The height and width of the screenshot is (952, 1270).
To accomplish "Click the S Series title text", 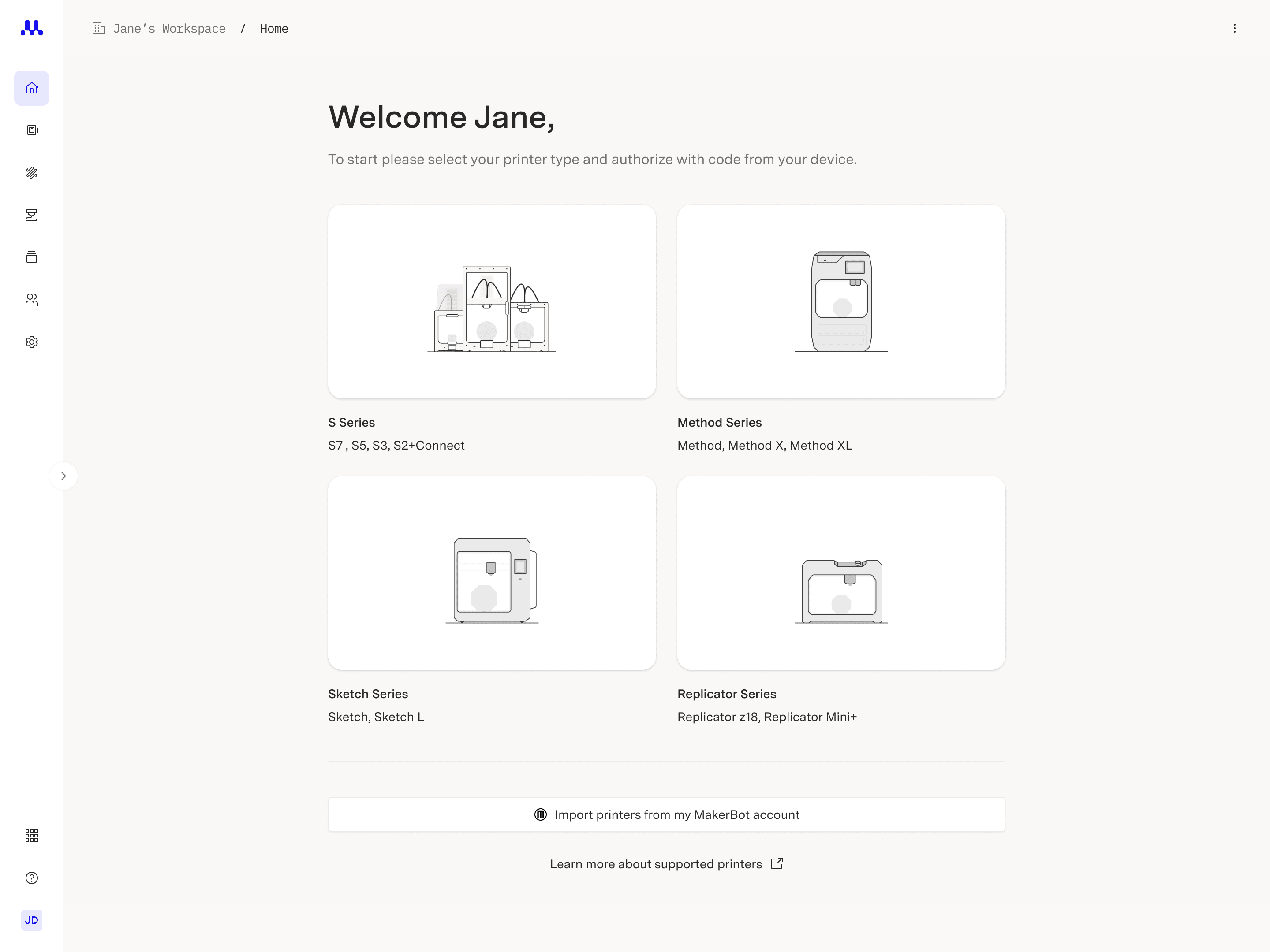I will (351, 422).
